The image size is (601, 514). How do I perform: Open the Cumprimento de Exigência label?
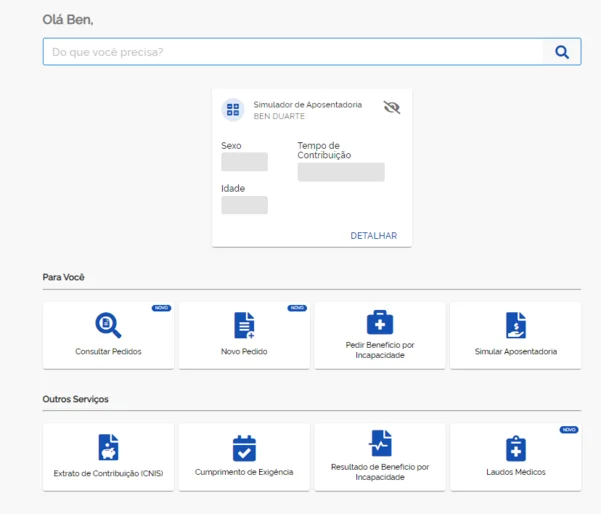(x=244, y=472)
